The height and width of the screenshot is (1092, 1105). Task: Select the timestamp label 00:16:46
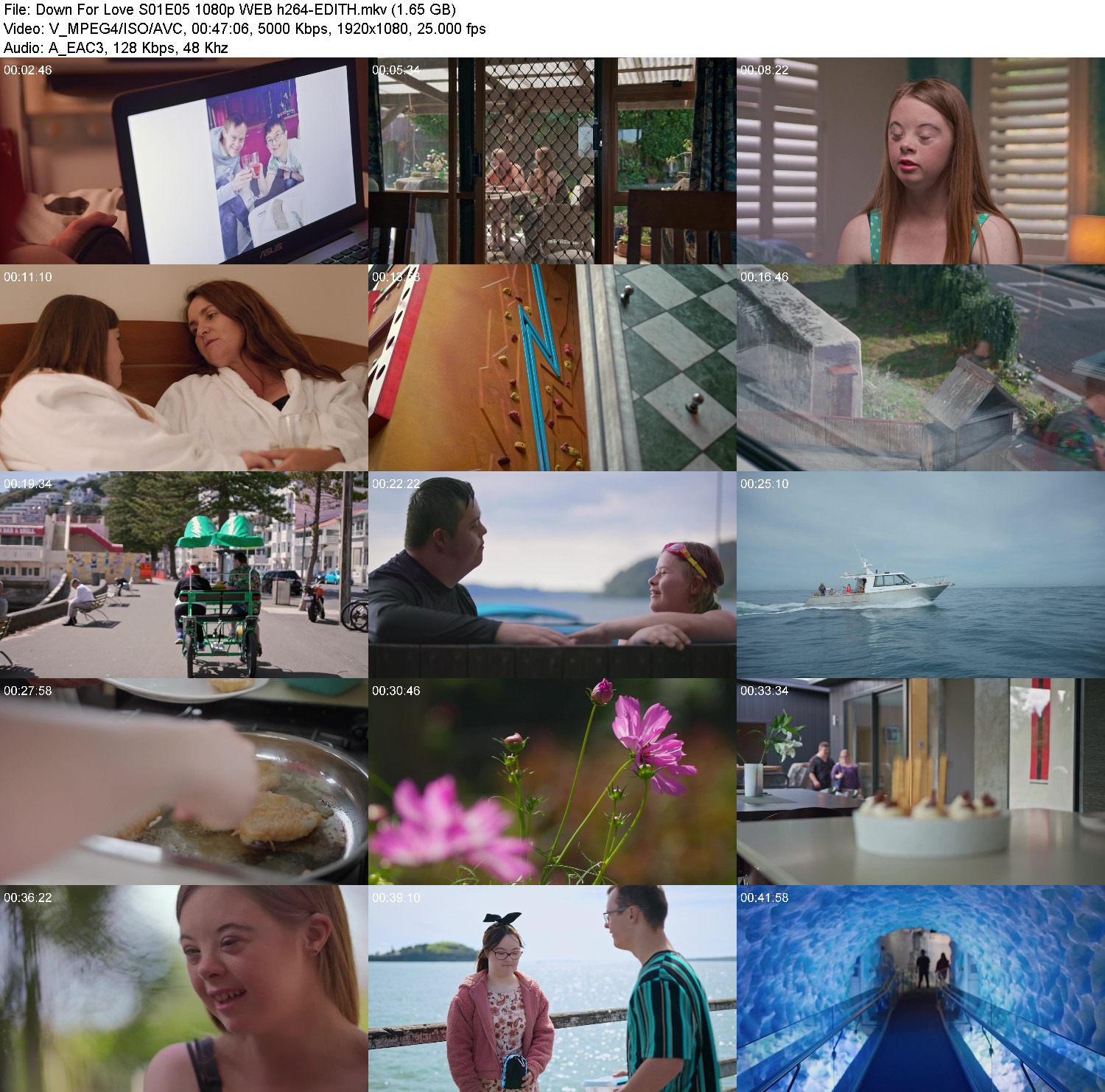(765, 277)
